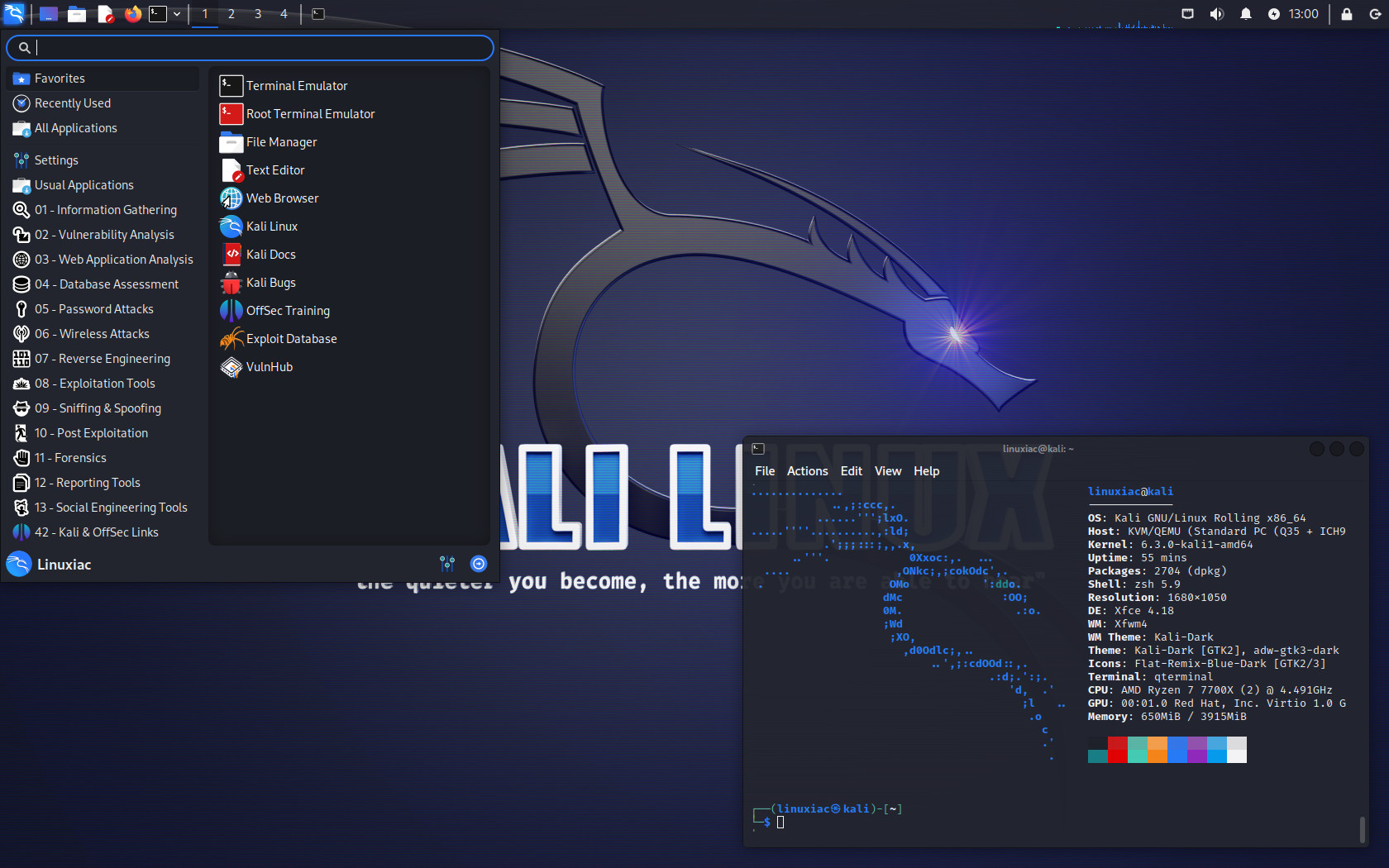This screenshot has width=1389, height=868.
Task: Open menu settings icon at bottom of app menu
Action: click(447, 564)
